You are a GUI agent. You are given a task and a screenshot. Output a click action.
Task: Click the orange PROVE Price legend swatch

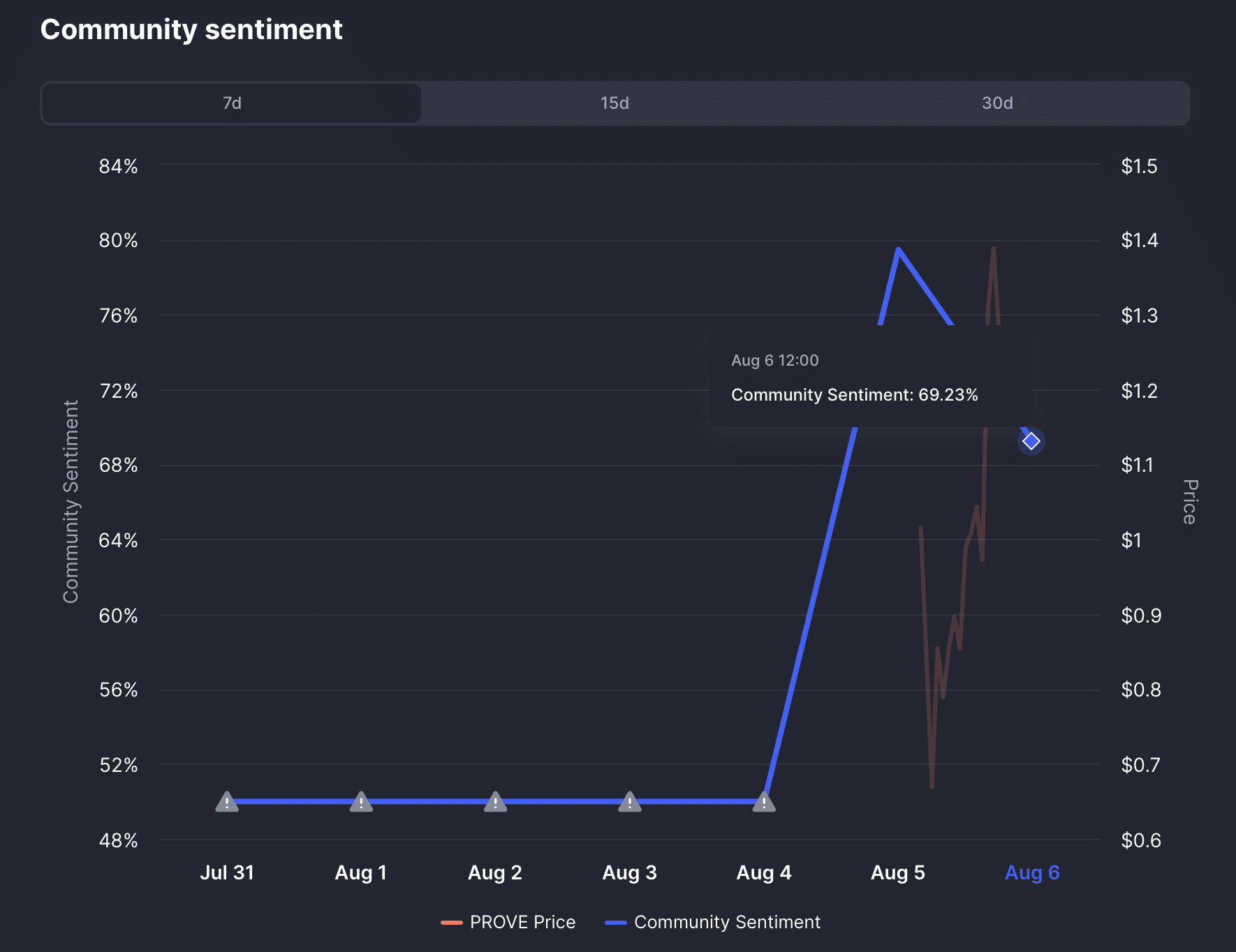tap(452, 922)
